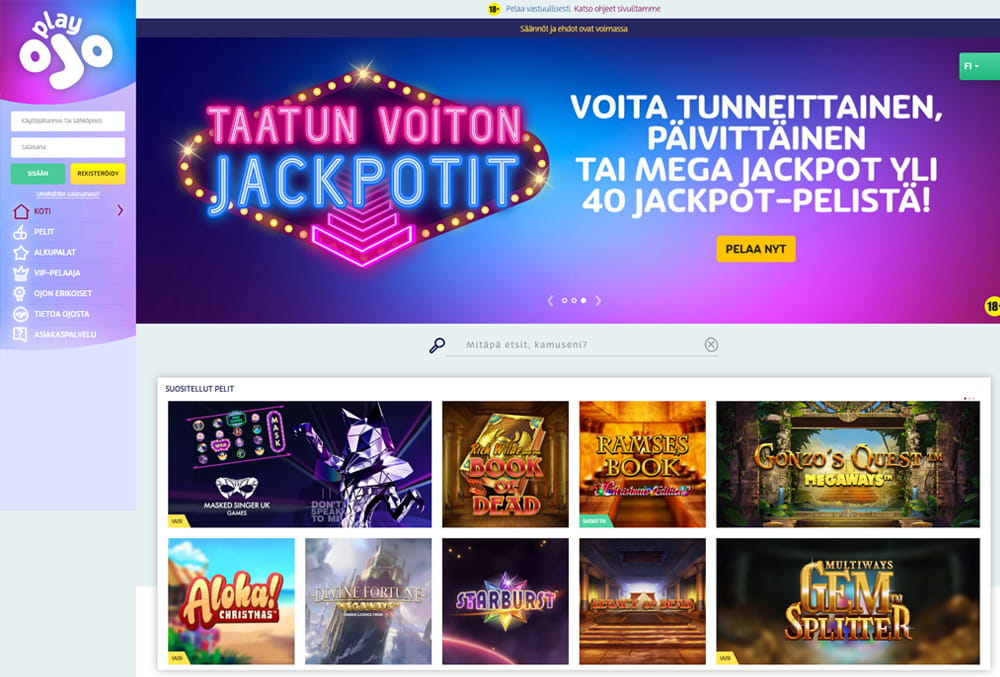
Task: Open the Starburst game thumbnail
Action: [505, 601]
